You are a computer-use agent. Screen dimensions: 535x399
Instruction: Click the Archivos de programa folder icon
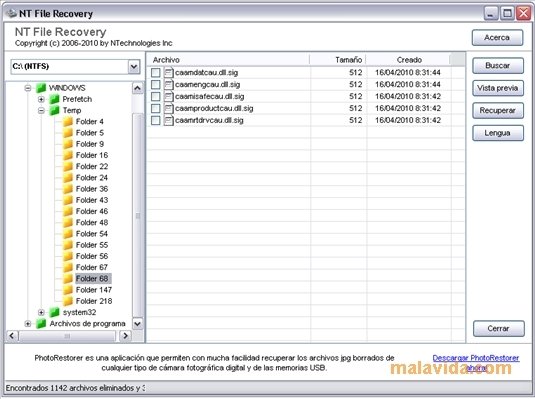point(41,324)
